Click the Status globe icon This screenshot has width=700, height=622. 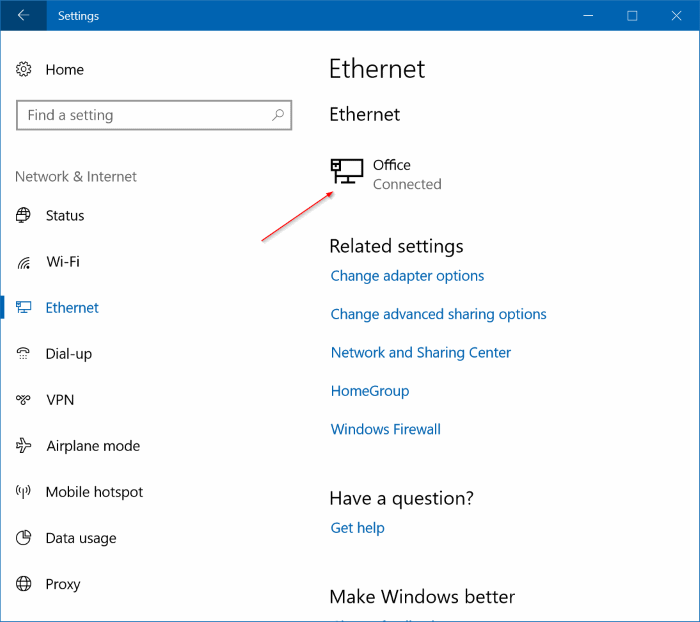pos(23,215)
